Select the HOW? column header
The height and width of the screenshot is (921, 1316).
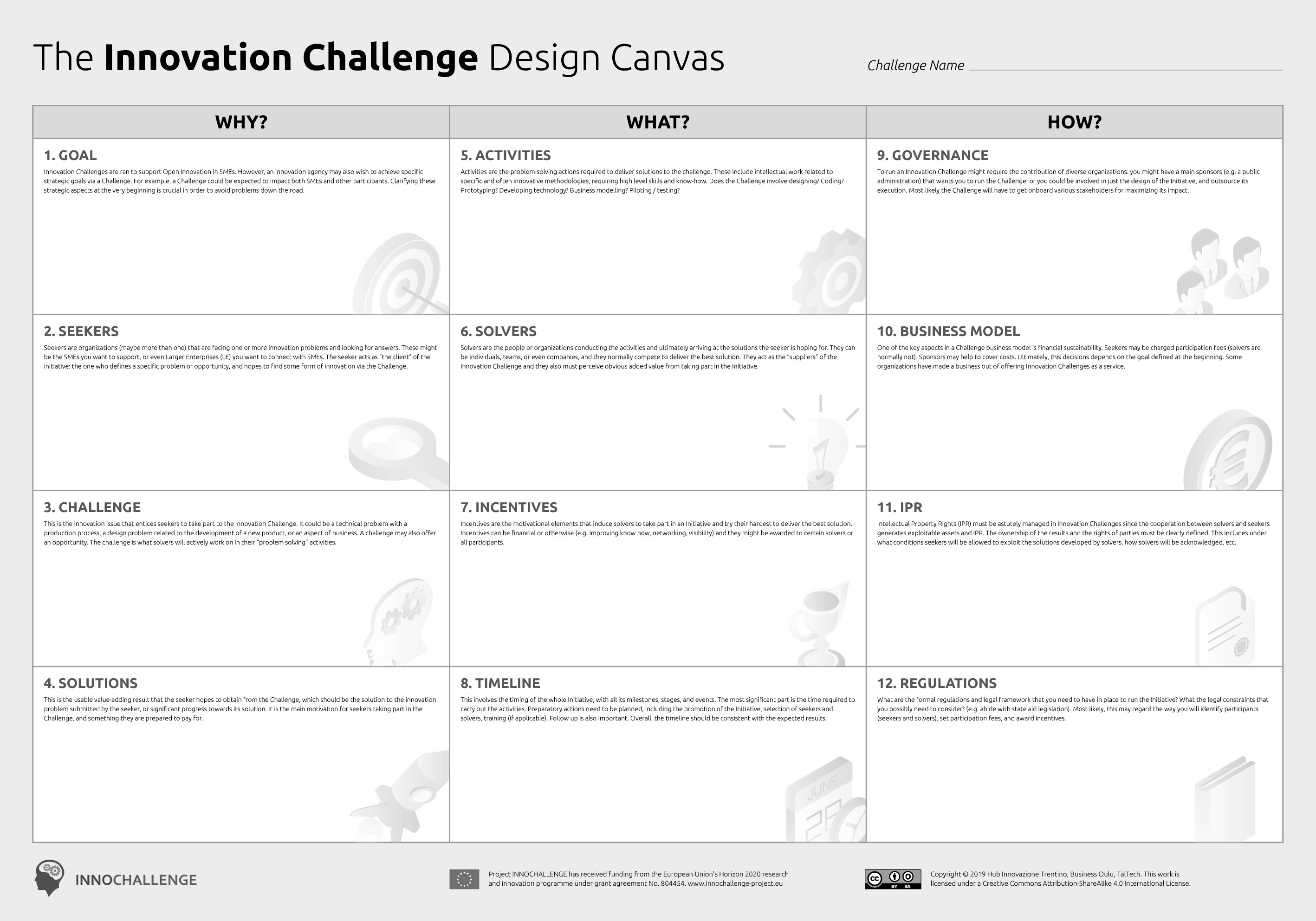(x=1074, y=122)
